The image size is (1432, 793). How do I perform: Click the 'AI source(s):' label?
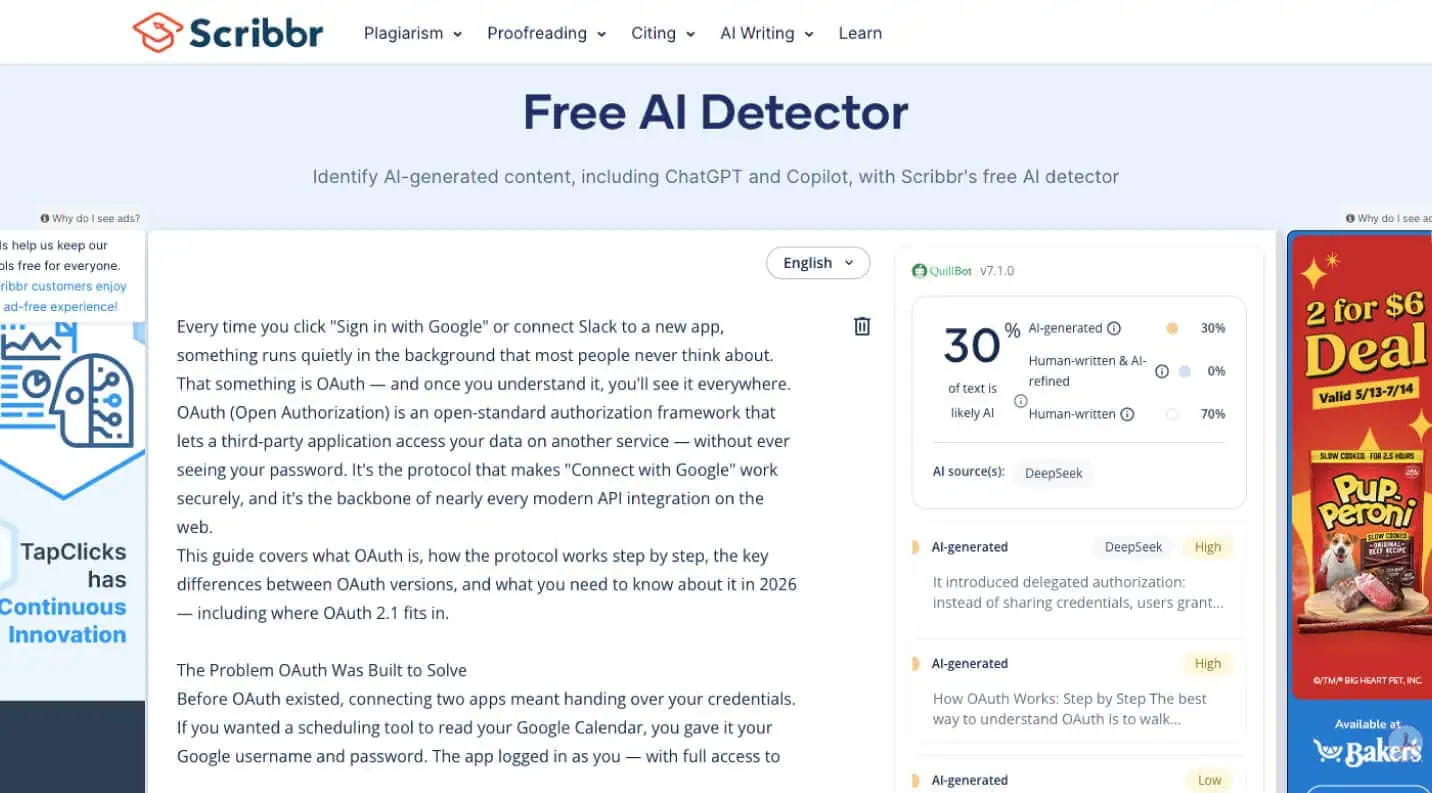(968, 472)
